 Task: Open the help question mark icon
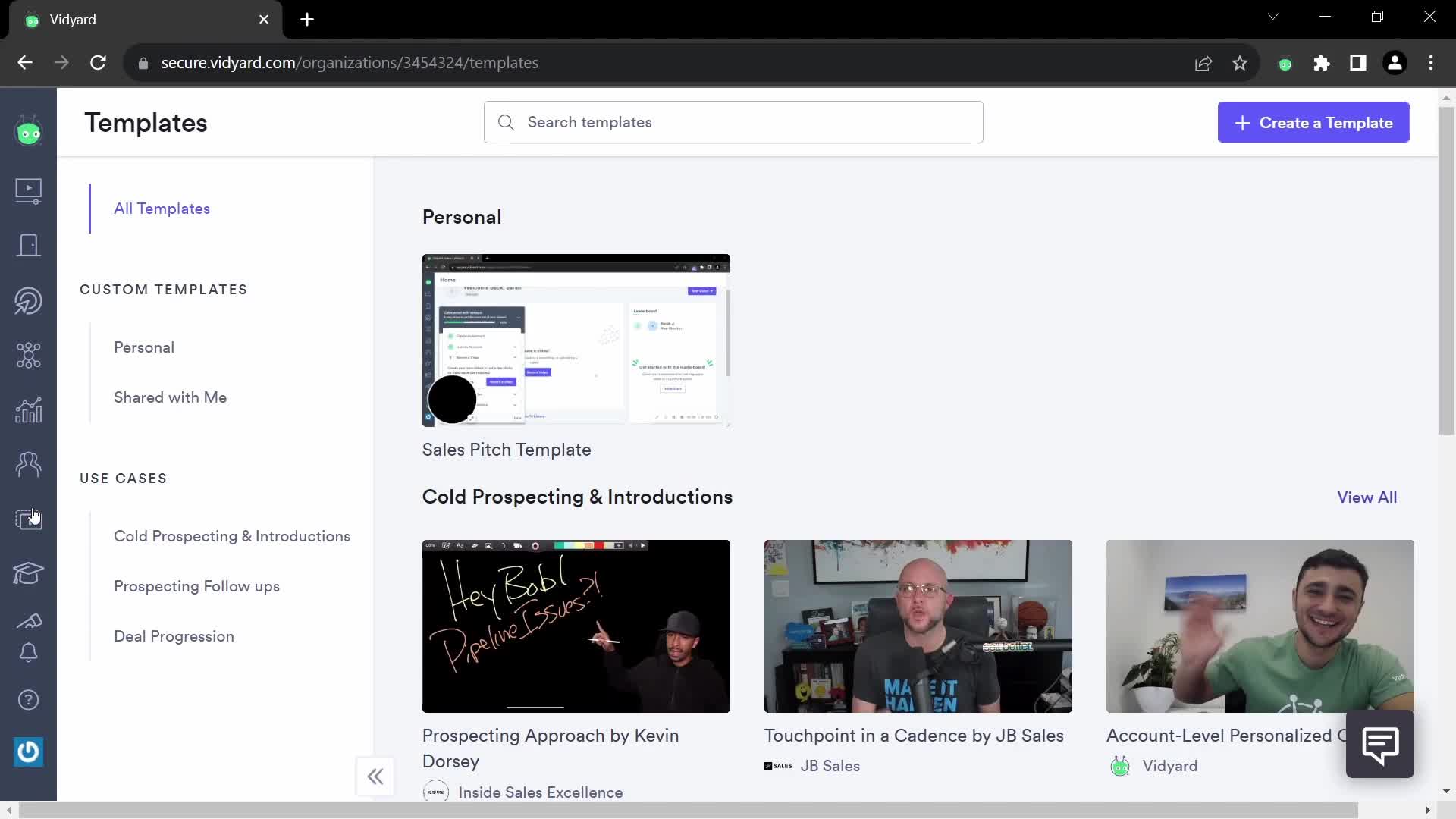[29, 700]
